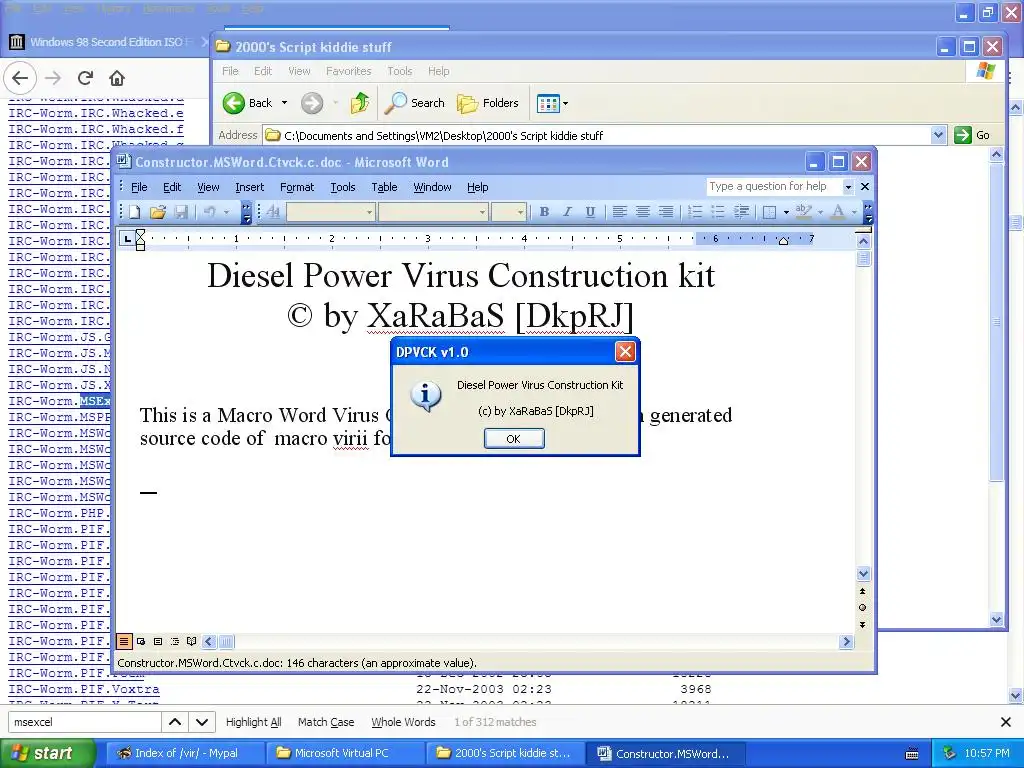Click Search in the Explorer toolbar
This screenshot has width=1024, height=768.
pos(415,103)
